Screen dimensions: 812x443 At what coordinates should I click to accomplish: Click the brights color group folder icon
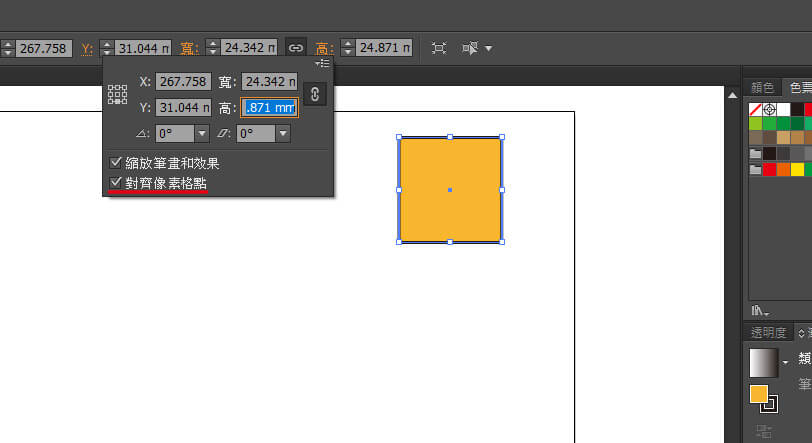(756, 169)
